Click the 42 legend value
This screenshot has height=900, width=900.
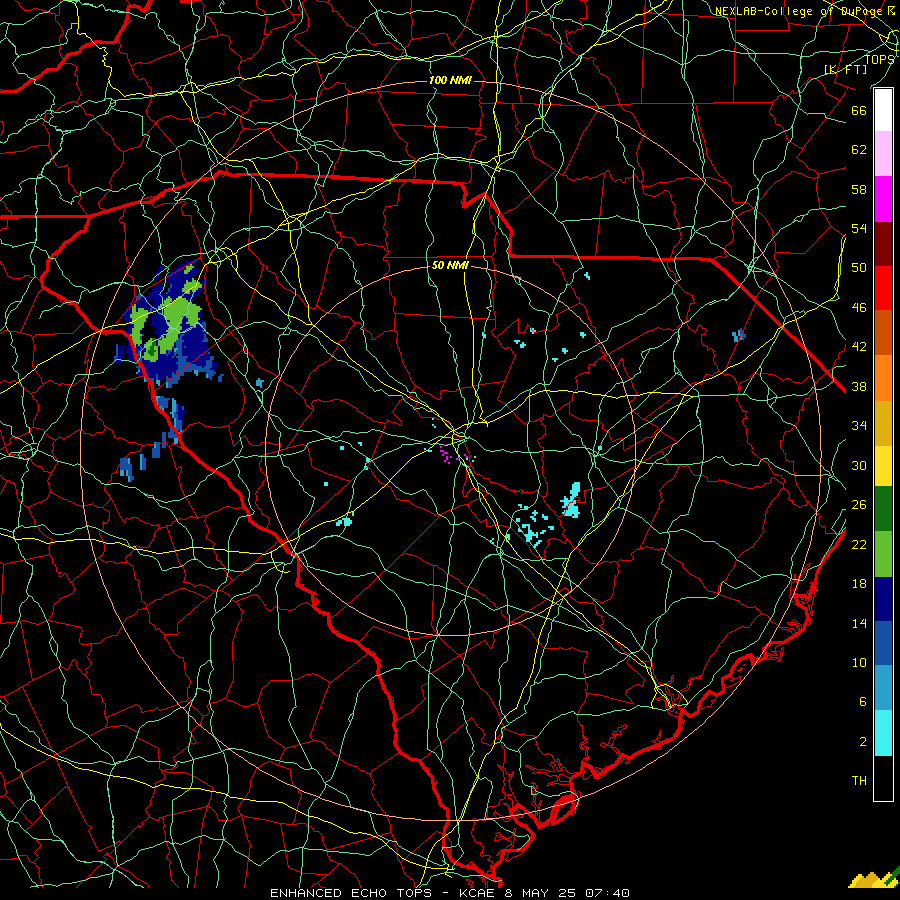pos(859,347)
